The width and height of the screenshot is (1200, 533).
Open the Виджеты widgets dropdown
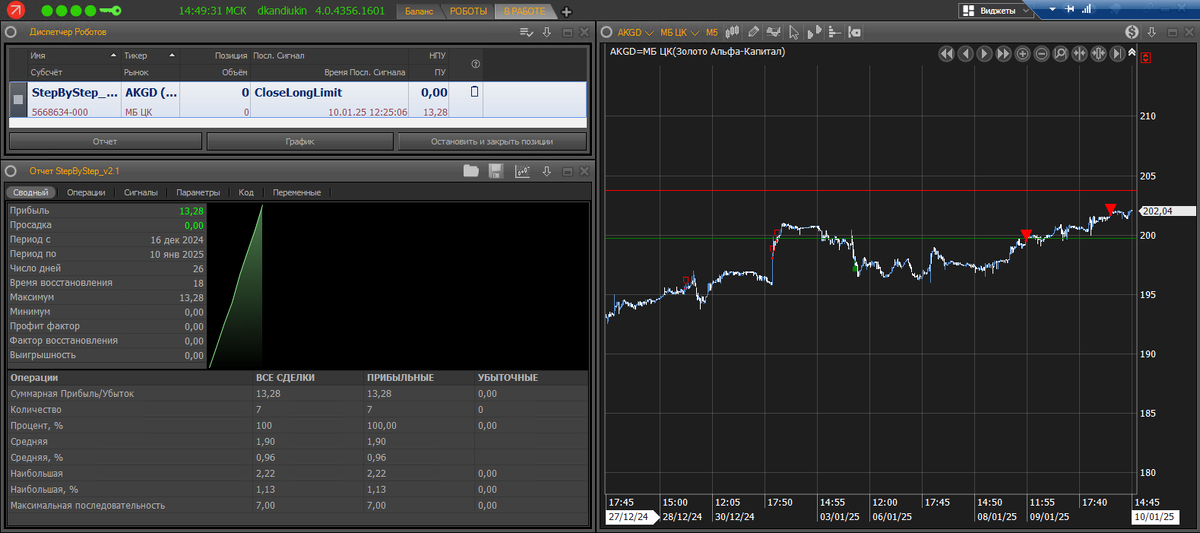click(x=995, y=11)
